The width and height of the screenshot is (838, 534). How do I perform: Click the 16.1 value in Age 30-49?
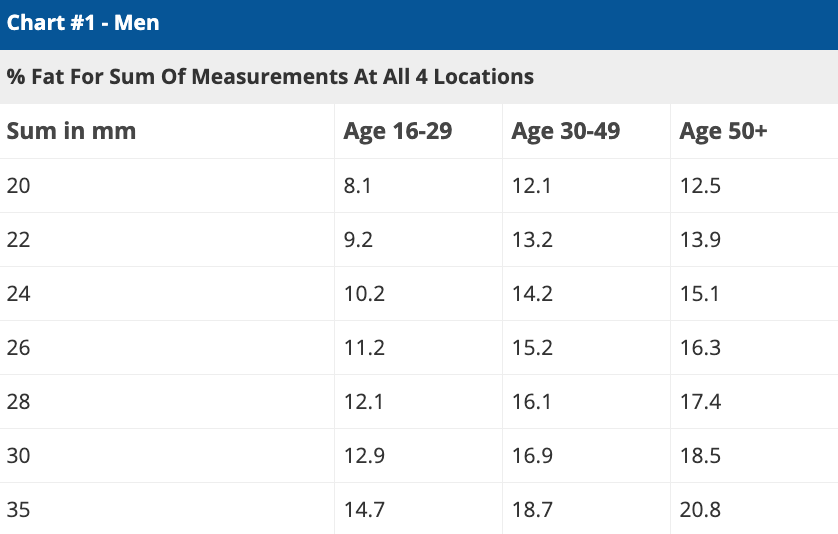pos(530,402)
